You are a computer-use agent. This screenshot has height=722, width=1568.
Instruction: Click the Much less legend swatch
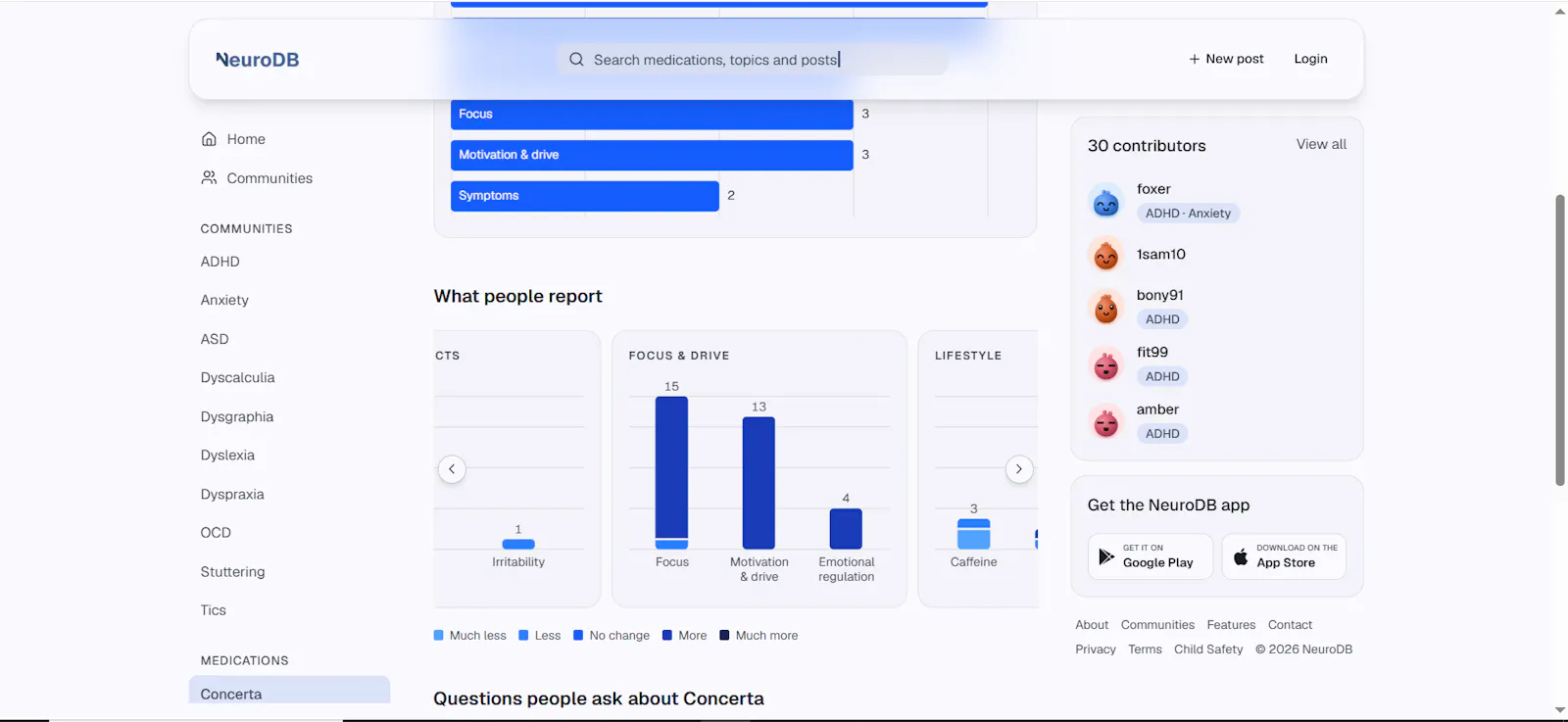coord(439,636)
